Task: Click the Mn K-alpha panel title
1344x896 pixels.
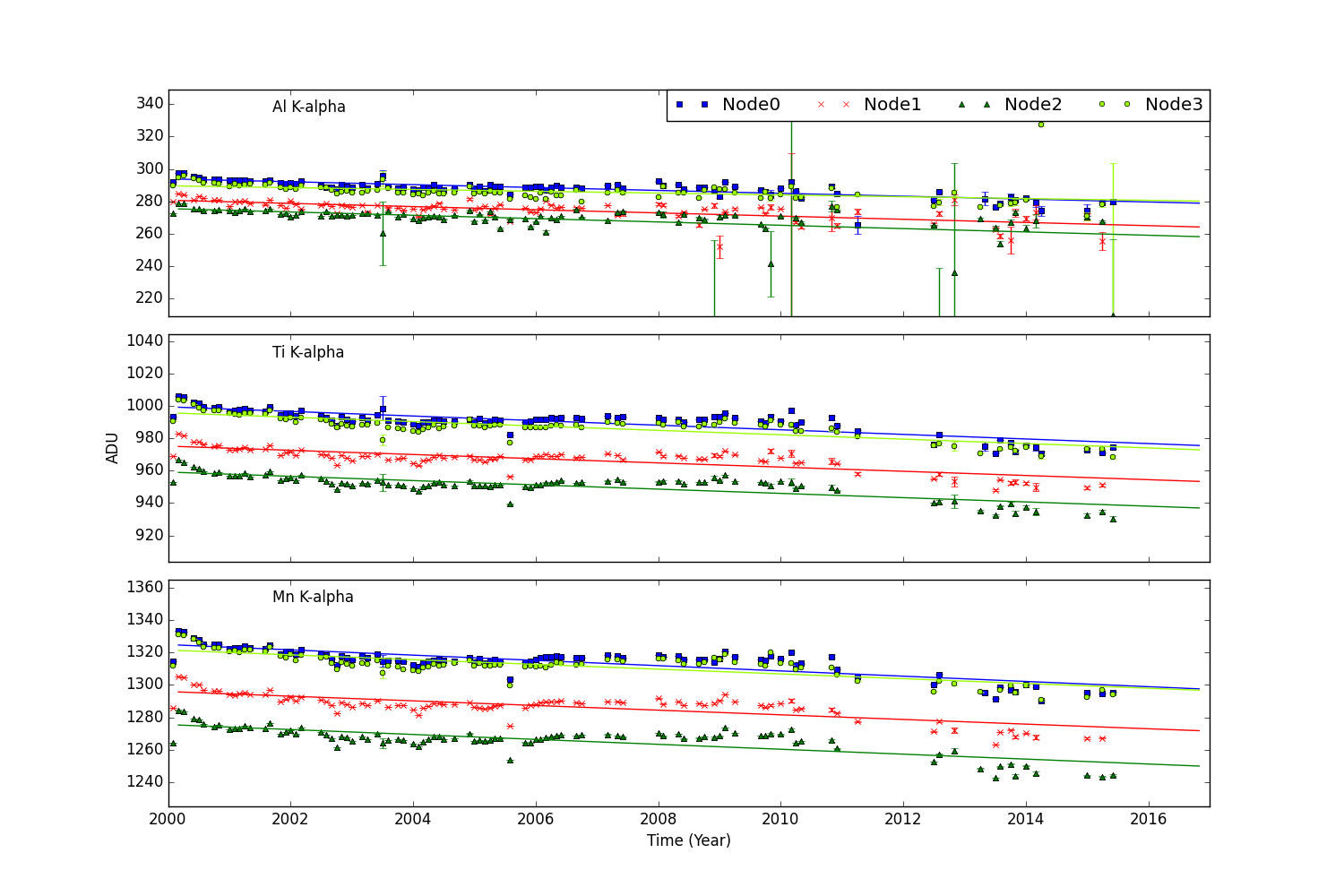Action: (313, 597)
